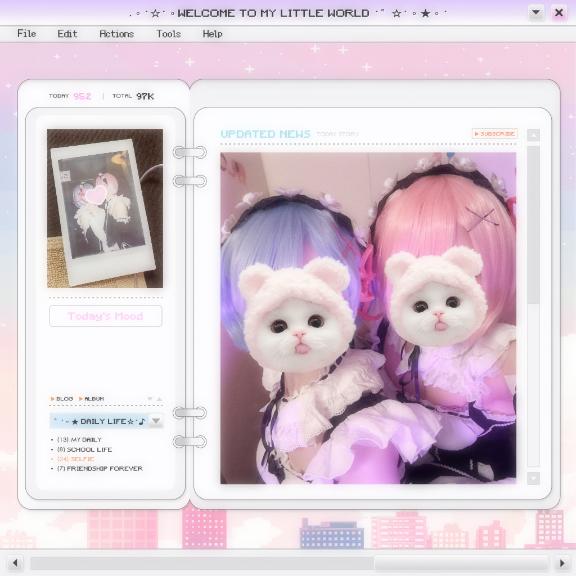Open the Help menu
The width and height of the screenshot is (576, 576).
tap(212, 34)
